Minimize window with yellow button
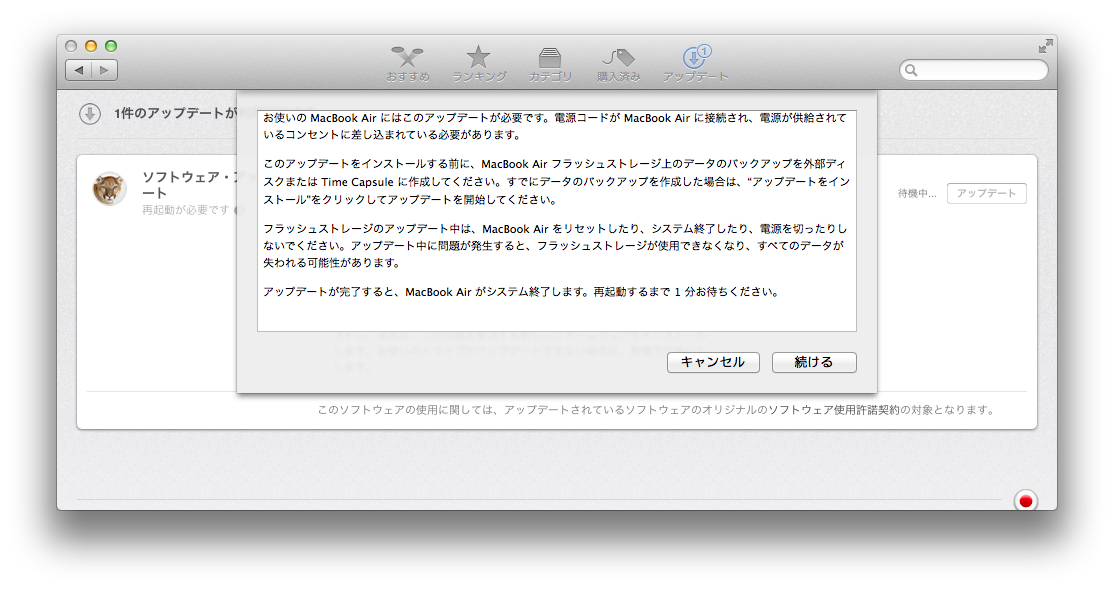The height and width of the screenshot is (589, 1114). (x=91, y=46)
